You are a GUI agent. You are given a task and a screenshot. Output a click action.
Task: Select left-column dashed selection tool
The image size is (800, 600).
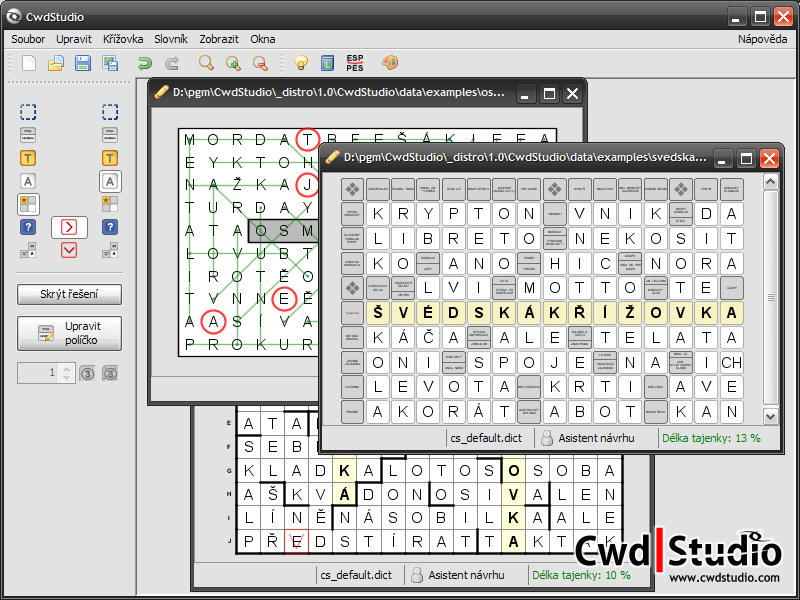point(28,112)
